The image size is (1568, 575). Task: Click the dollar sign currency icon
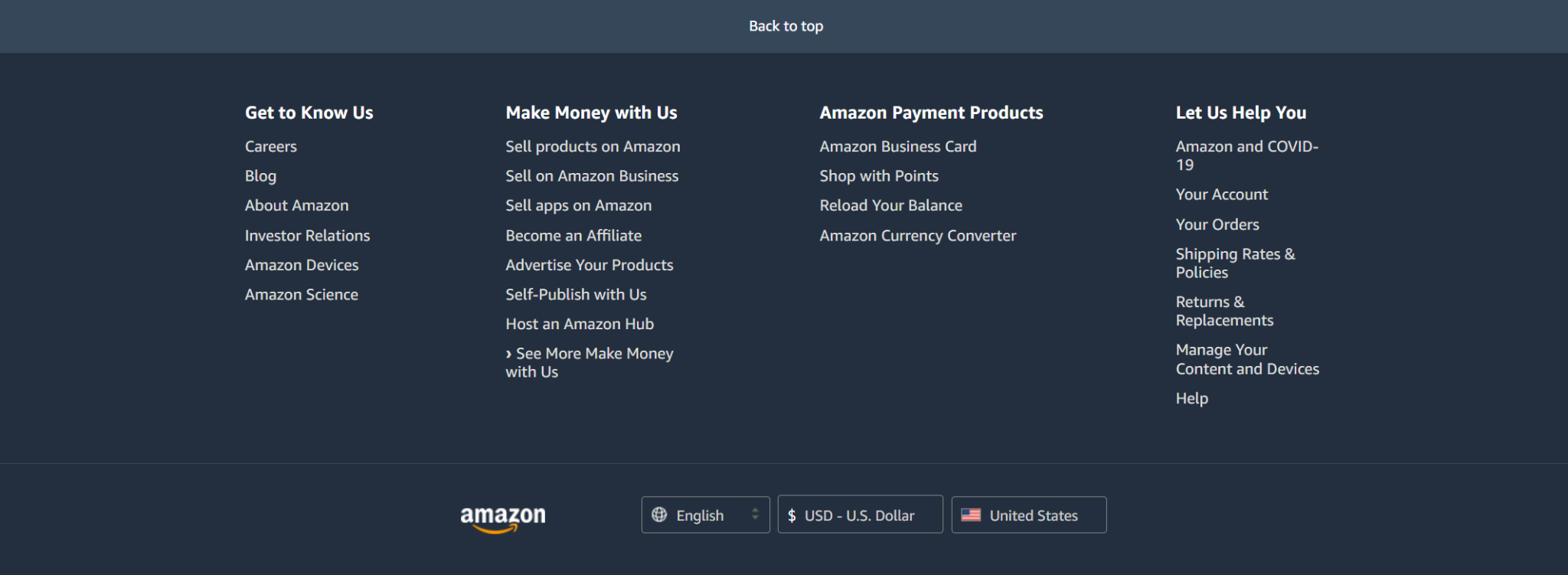(792, 515)
